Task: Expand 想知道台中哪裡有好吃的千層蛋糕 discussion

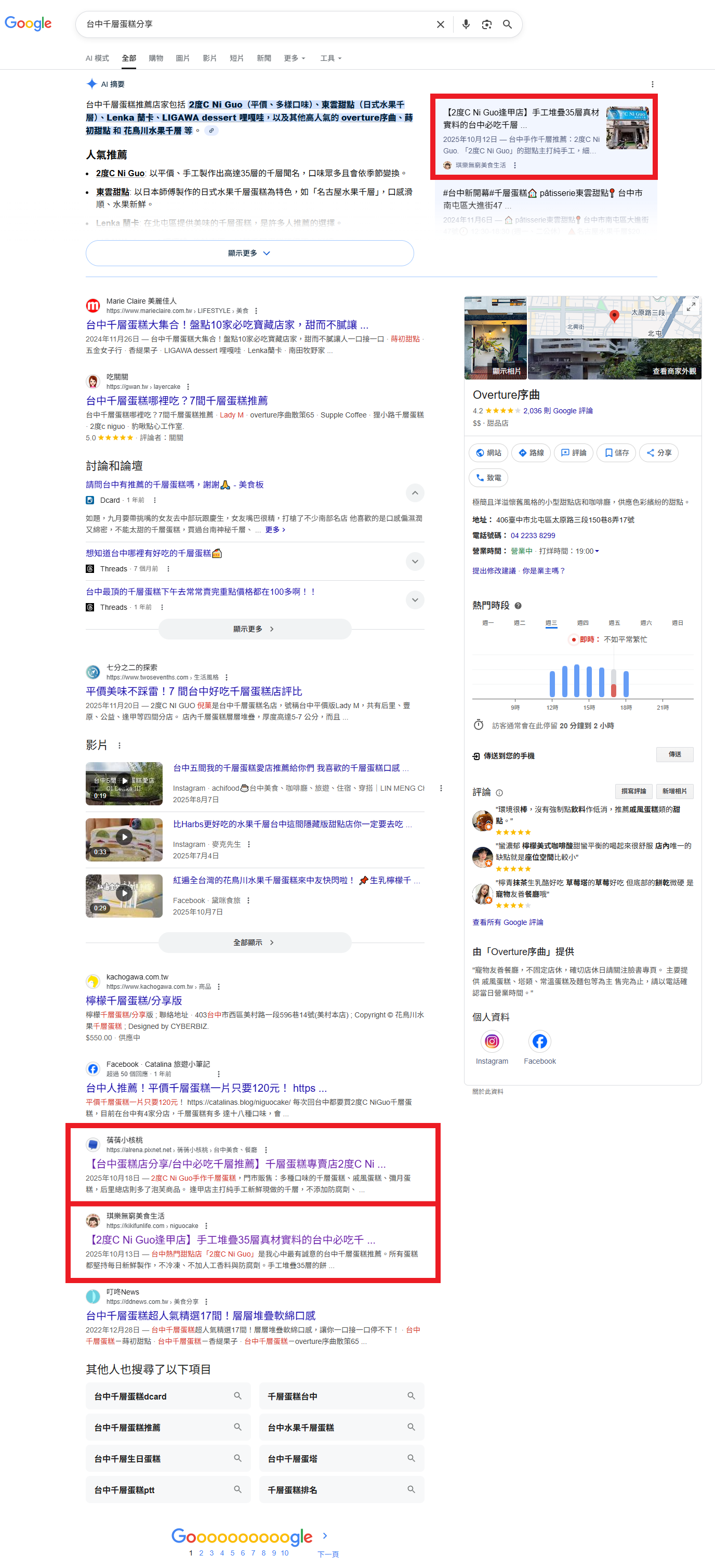Action: coord(414,561)
